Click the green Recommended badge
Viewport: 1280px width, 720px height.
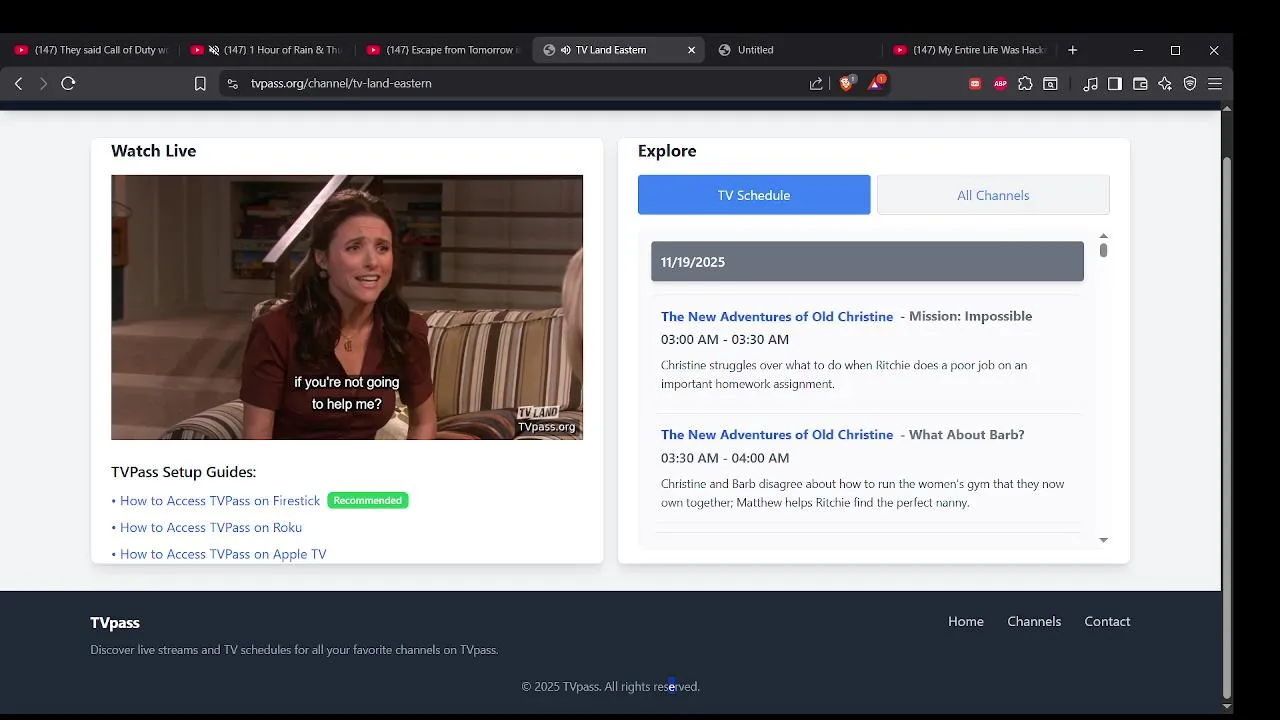[368, 501]
